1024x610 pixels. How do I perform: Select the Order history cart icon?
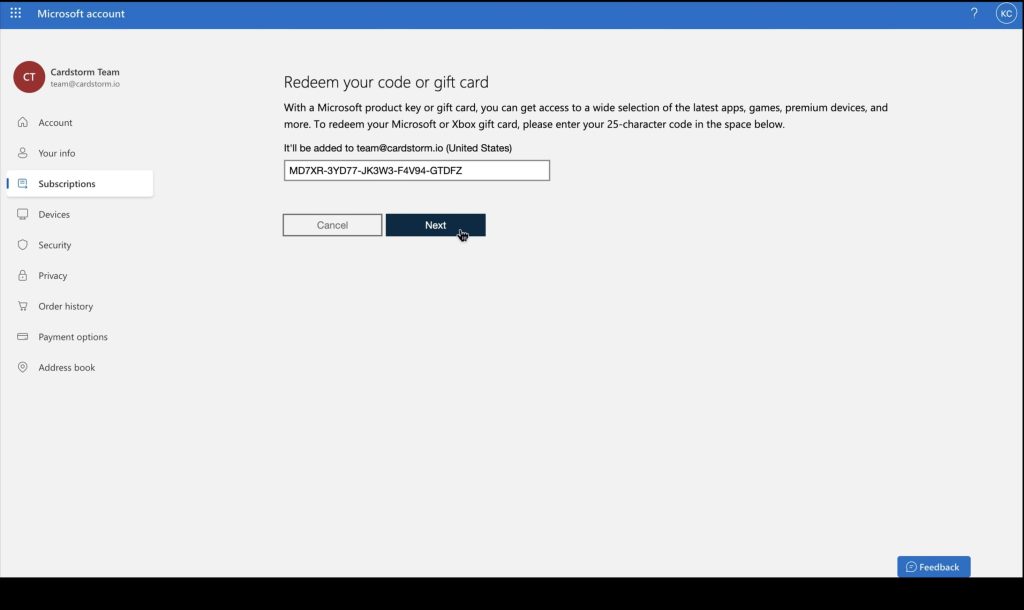point(23,306)
